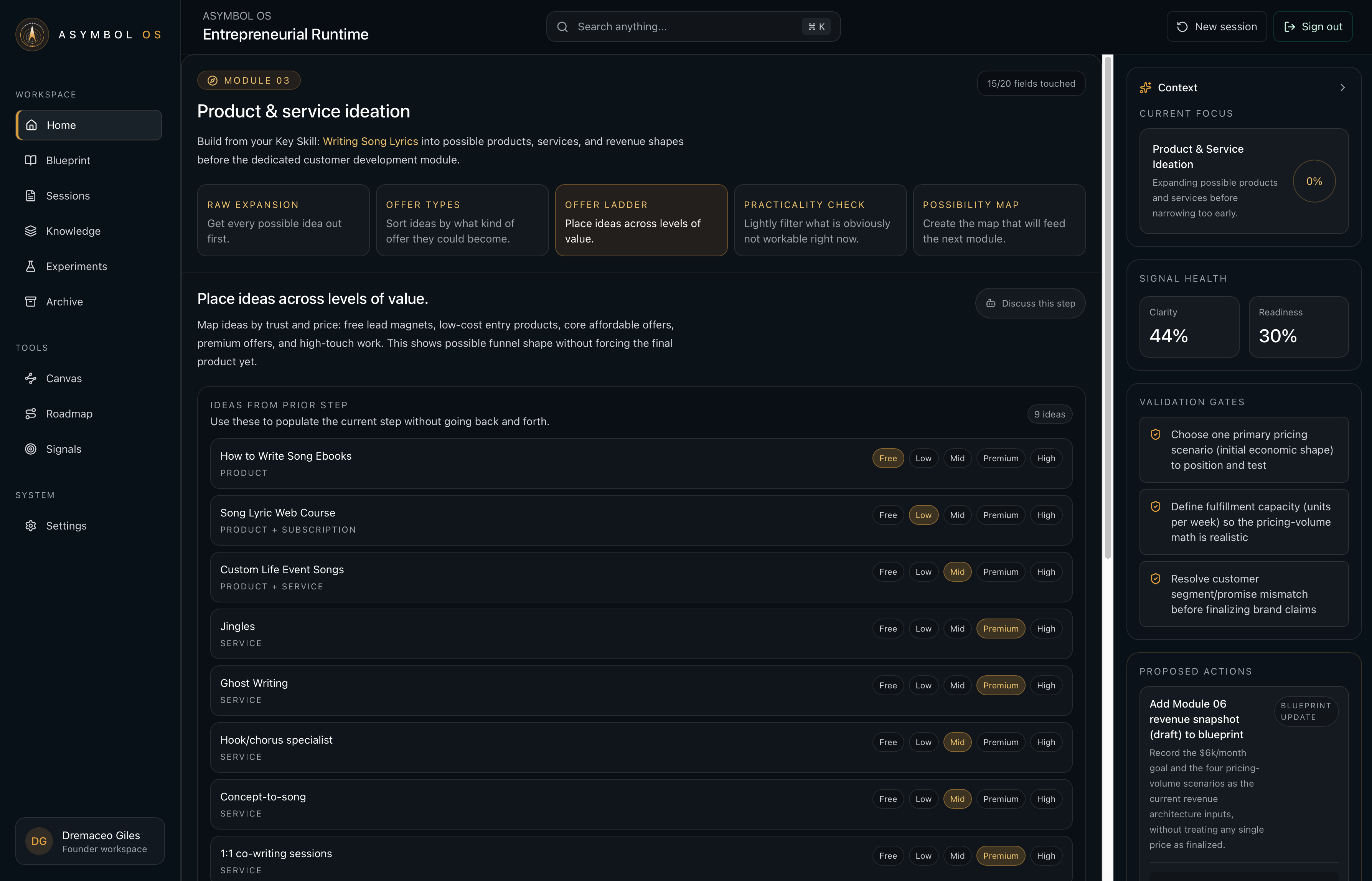1372x881 pixels.
Task: Click the Search anything input field
Action: (x=693, y=27)
